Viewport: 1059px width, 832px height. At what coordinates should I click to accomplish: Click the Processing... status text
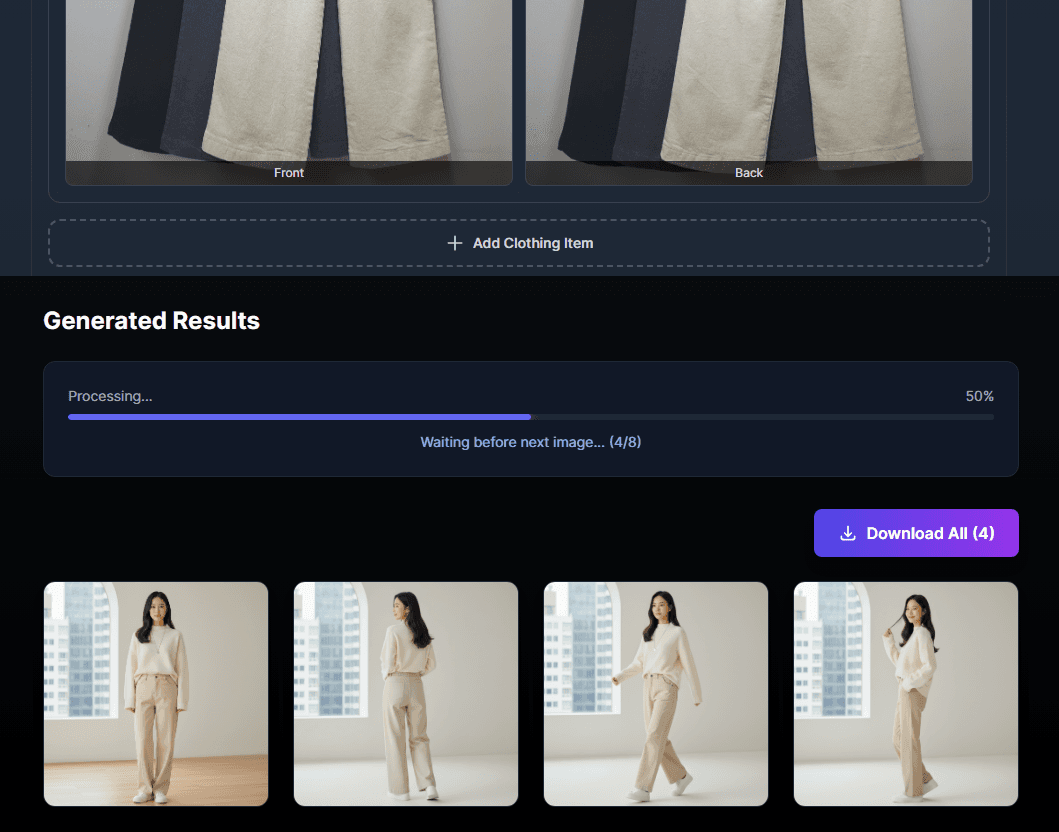(x=110, y=396)
